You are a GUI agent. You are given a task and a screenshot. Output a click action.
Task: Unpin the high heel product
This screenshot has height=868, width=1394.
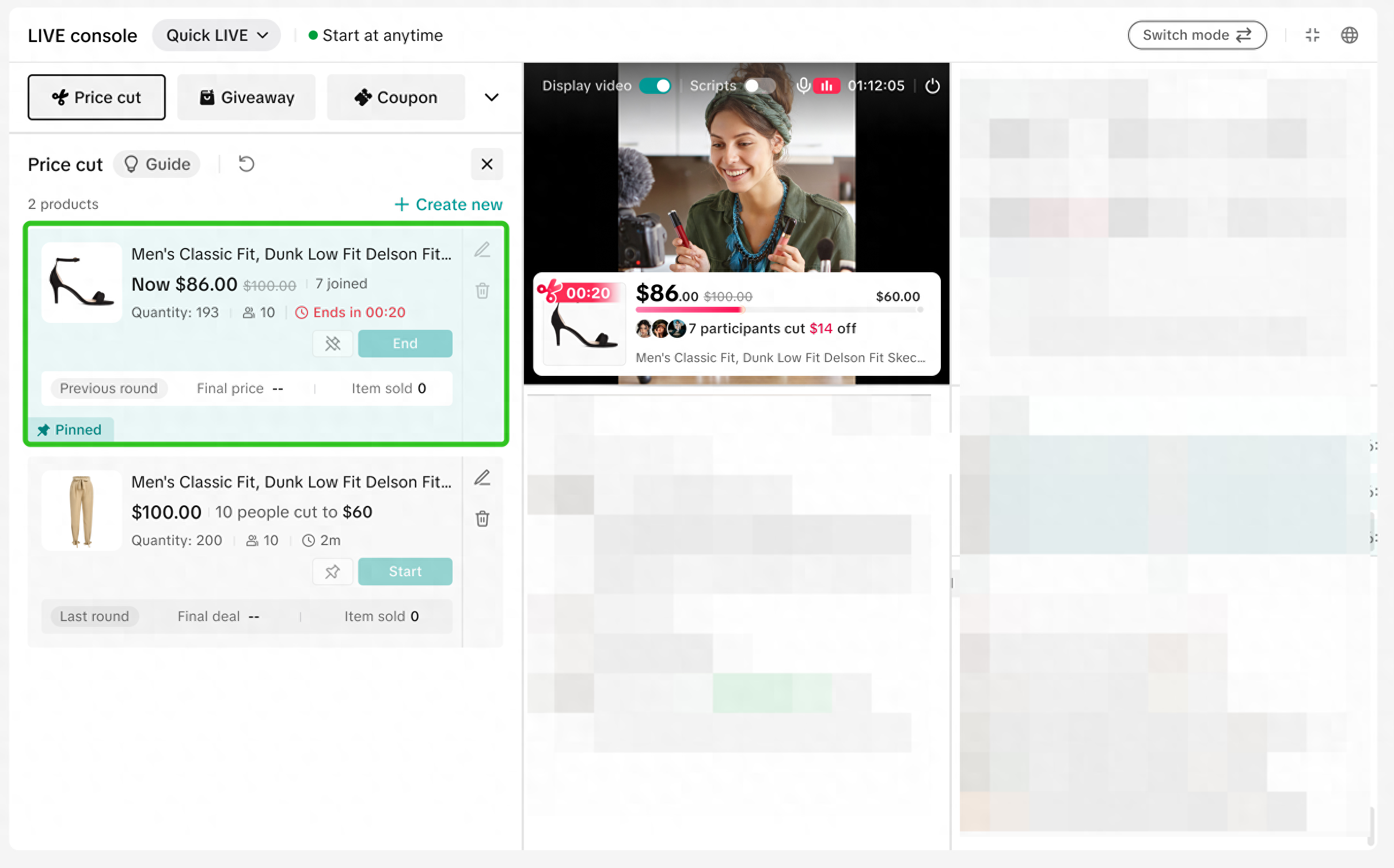[332, 344]
